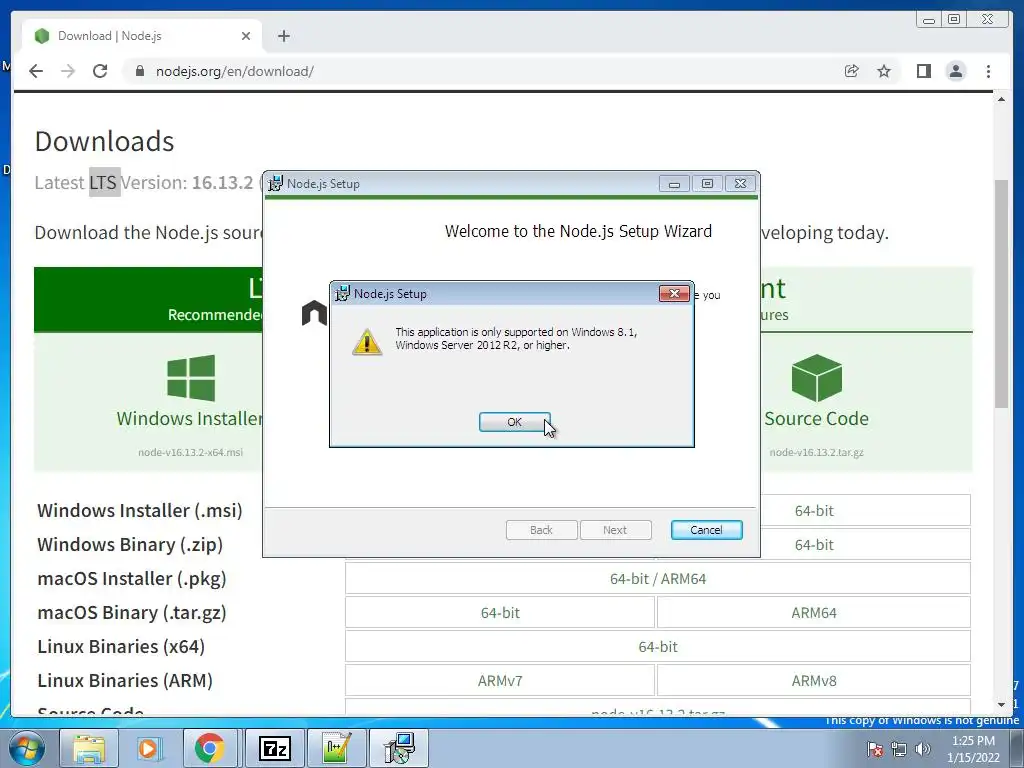This screenshot has width=1024, height=768.
Task: Select the Download | Node.js tab
Action: [x=142, y=36]
